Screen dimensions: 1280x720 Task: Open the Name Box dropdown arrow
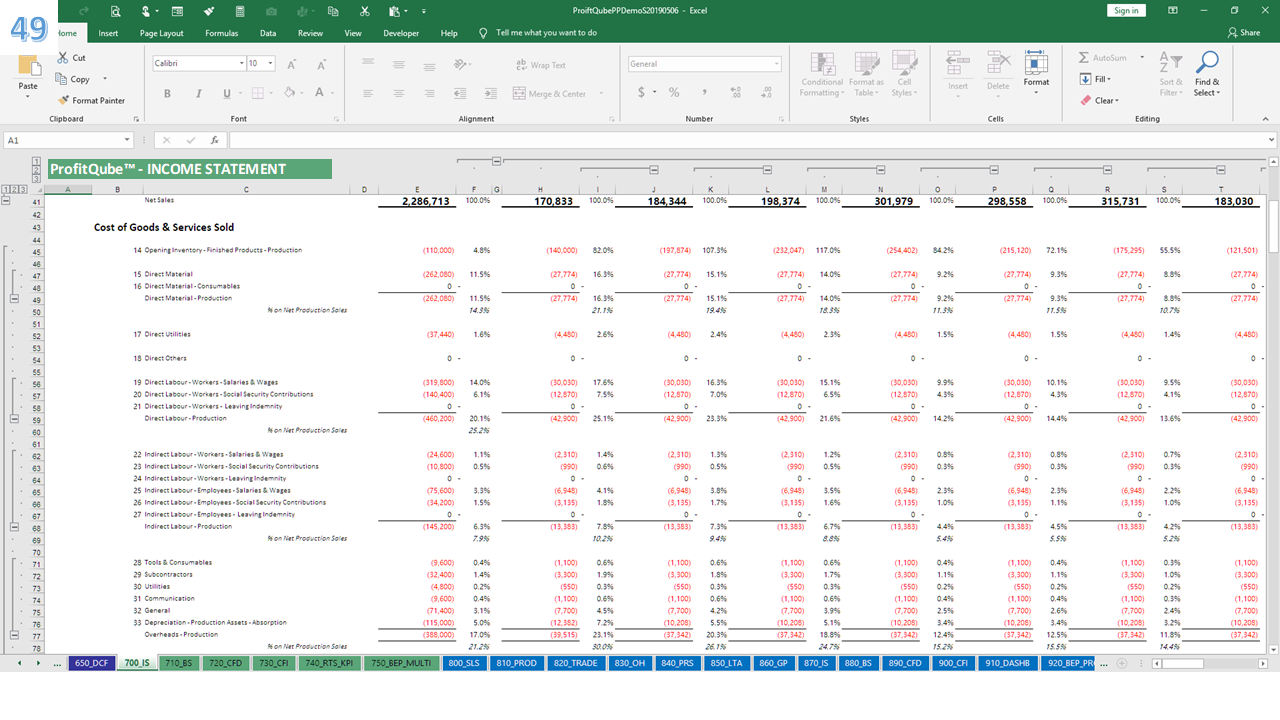(128, 141)
